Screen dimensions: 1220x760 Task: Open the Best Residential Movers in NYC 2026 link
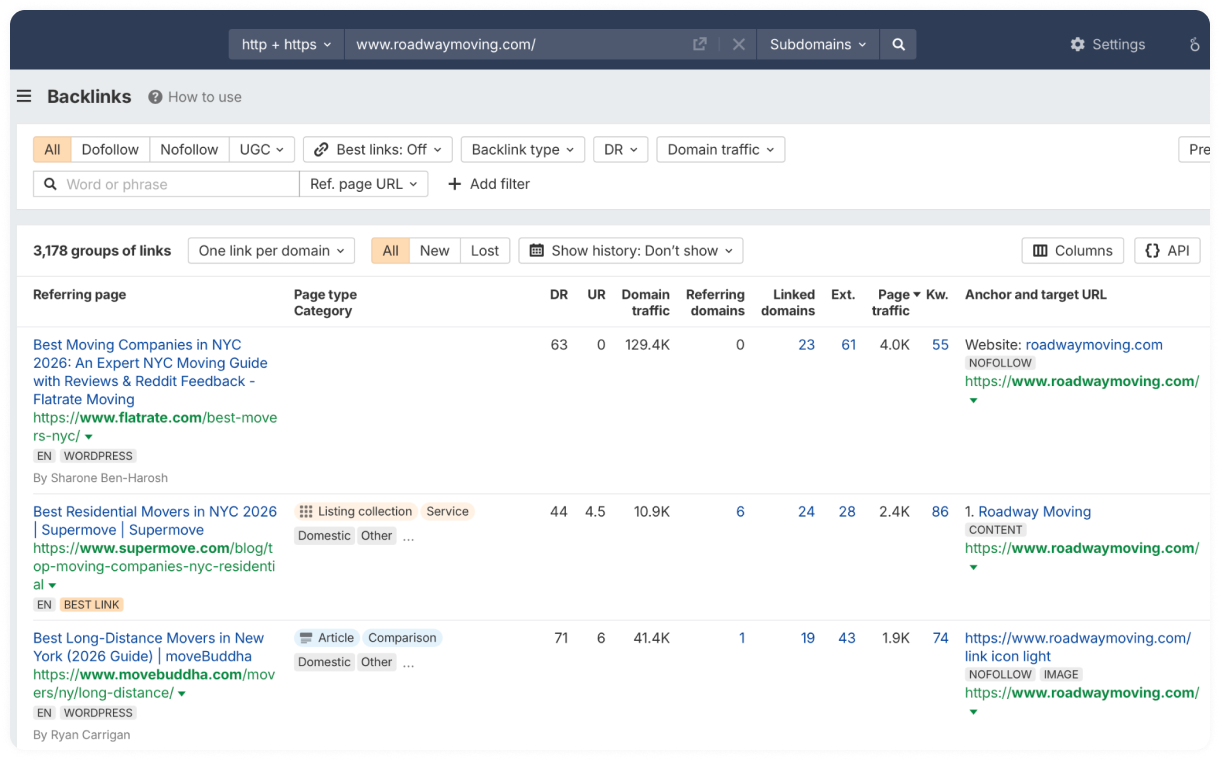[155, 520]
